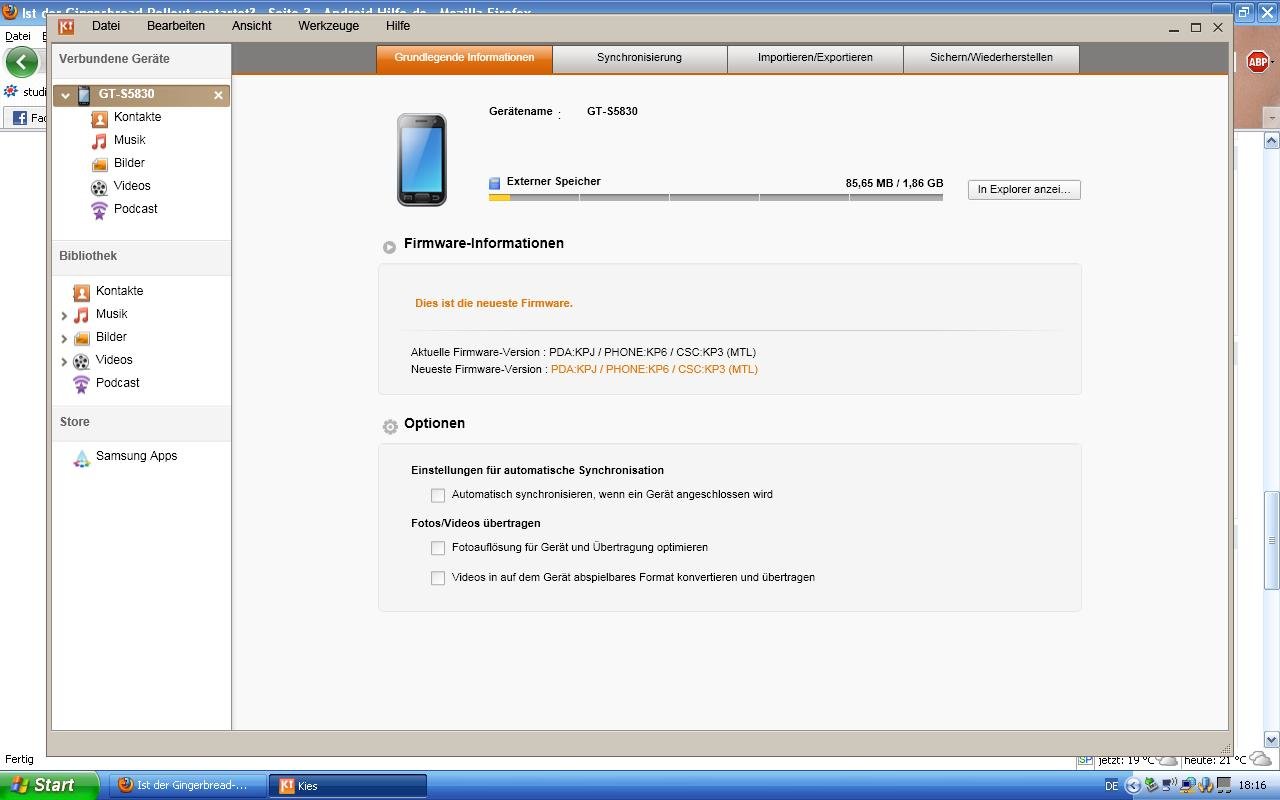Screen dimensions: 1280x800
Task: Click storage text 85,65 MB / 1,86 GB
Action: pos(894,184)
